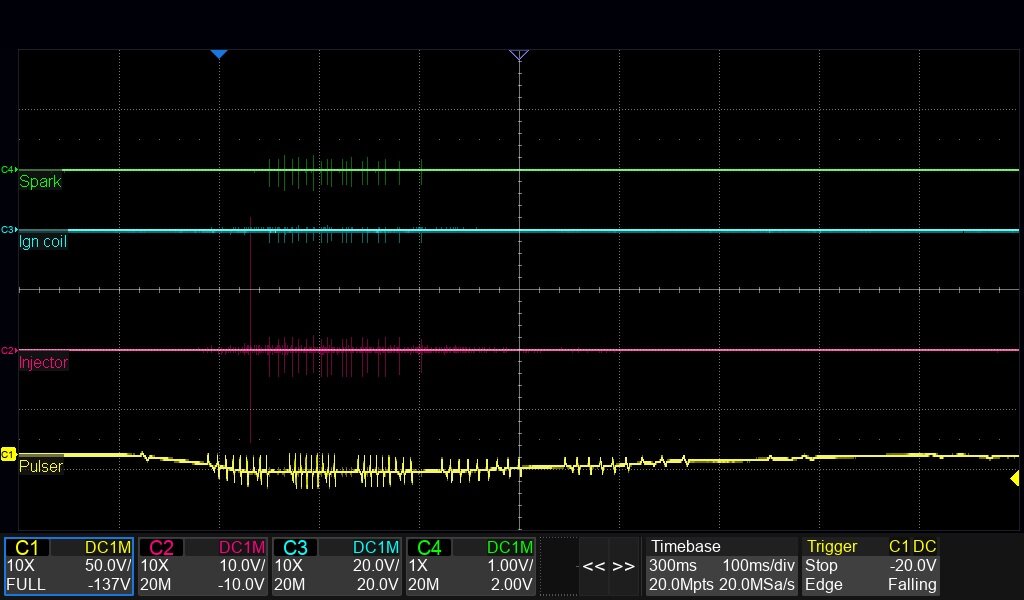
Task: Open the C4 channel descriptor box
Action: click(x=471, y=566)
